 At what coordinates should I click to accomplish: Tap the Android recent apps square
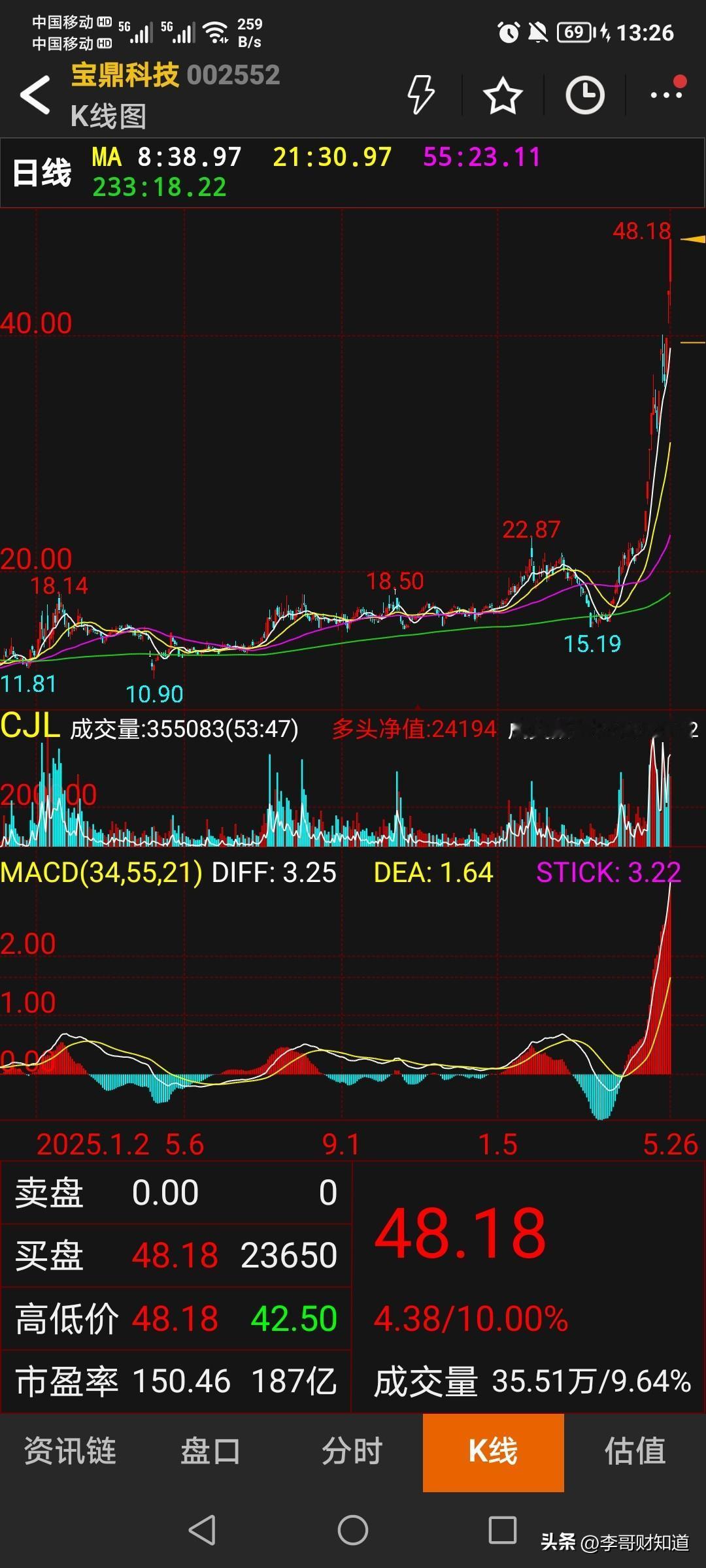tap(503, 1530)
